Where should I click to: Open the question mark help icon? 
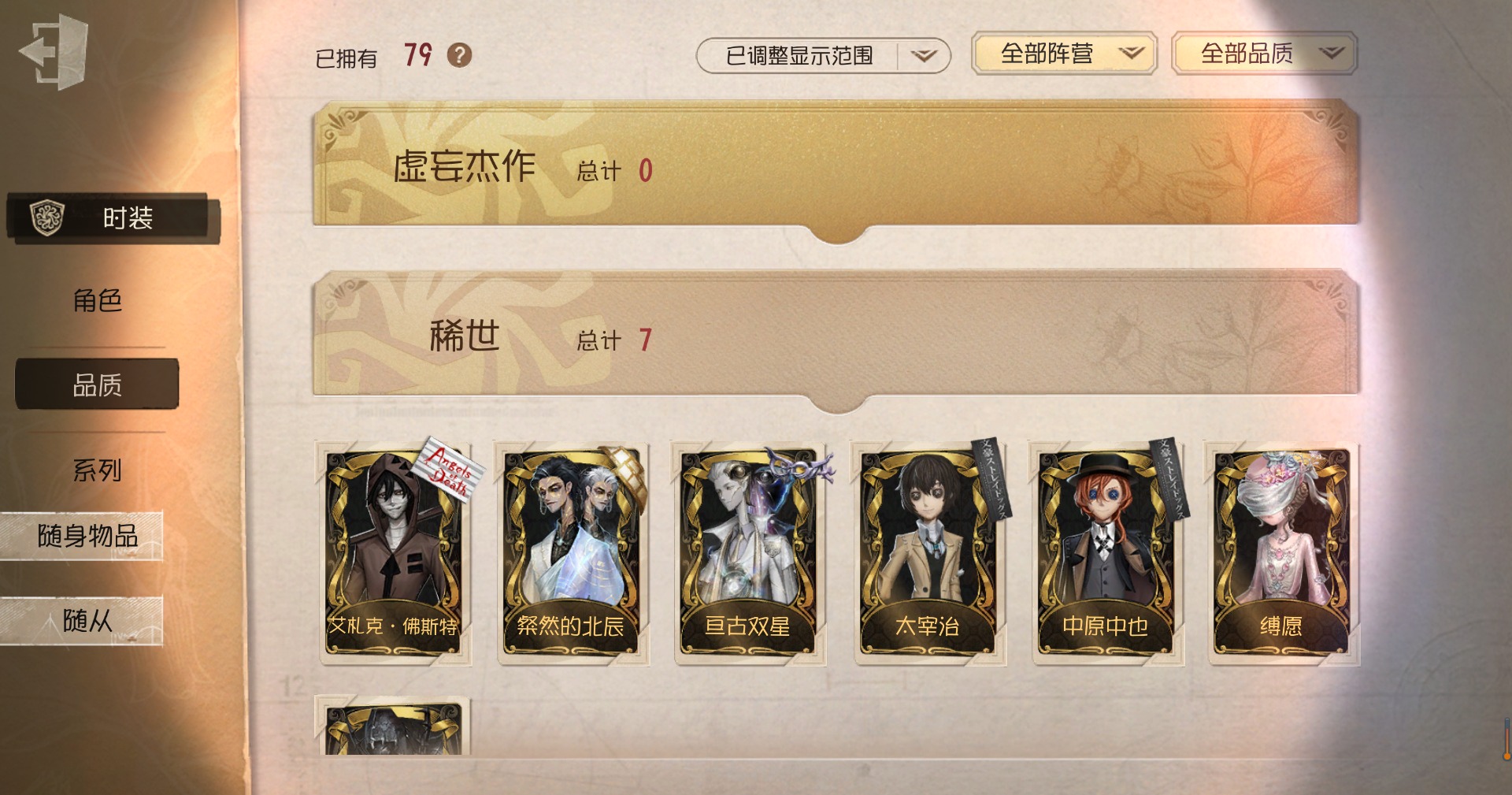(x=459, y=55)
